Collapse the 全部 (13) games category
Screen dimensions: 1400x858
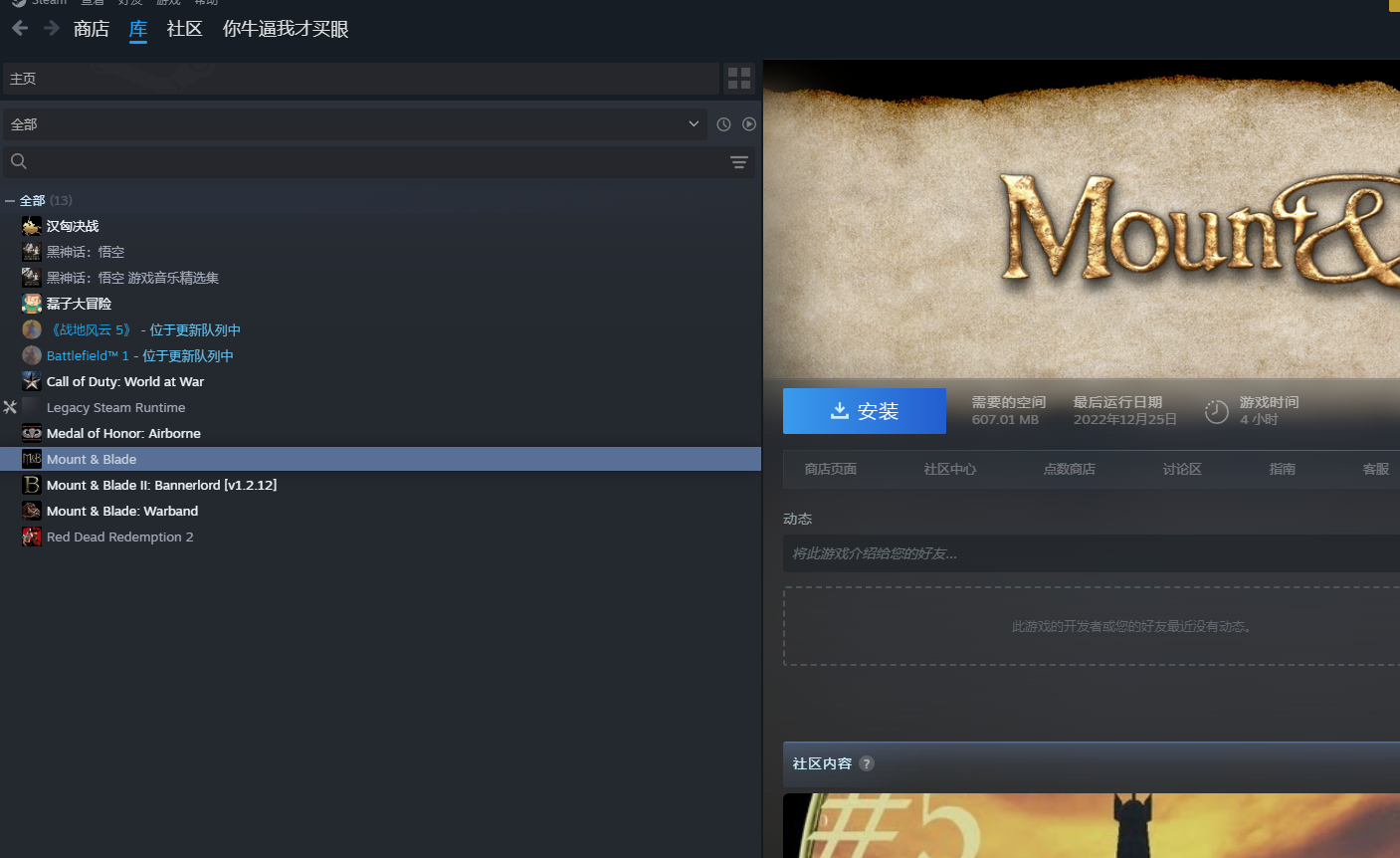tap(10, 200)
